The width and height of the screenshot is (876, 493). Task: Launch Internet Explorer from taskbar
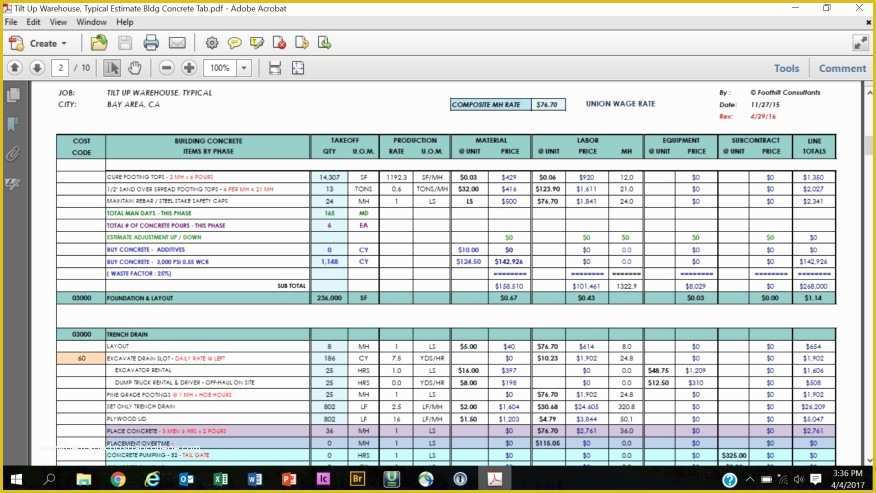[152, 479]
